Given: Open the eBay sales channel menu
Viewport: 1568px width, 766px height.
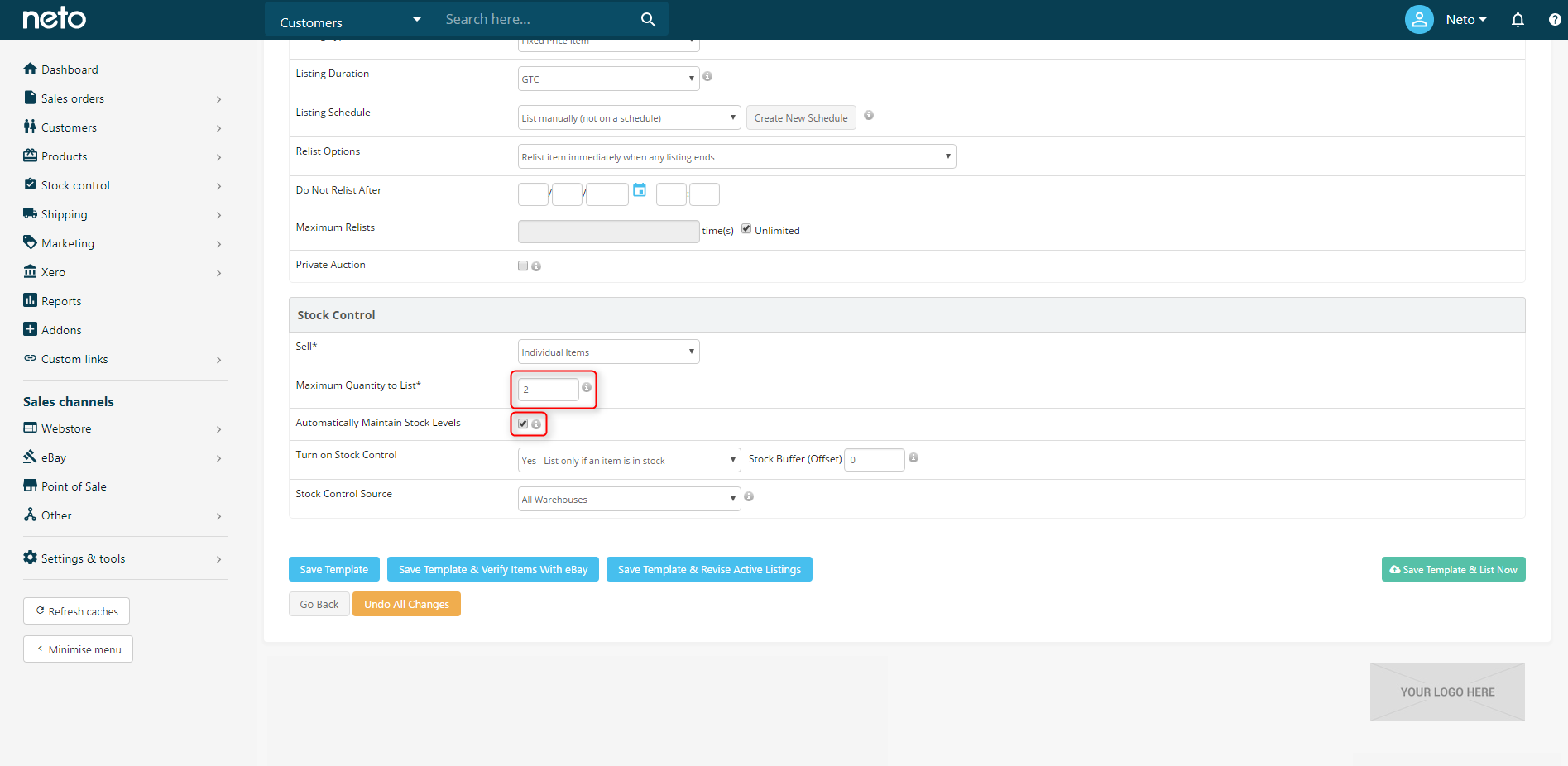Looking at the screenshot, I should click(54, 457).
